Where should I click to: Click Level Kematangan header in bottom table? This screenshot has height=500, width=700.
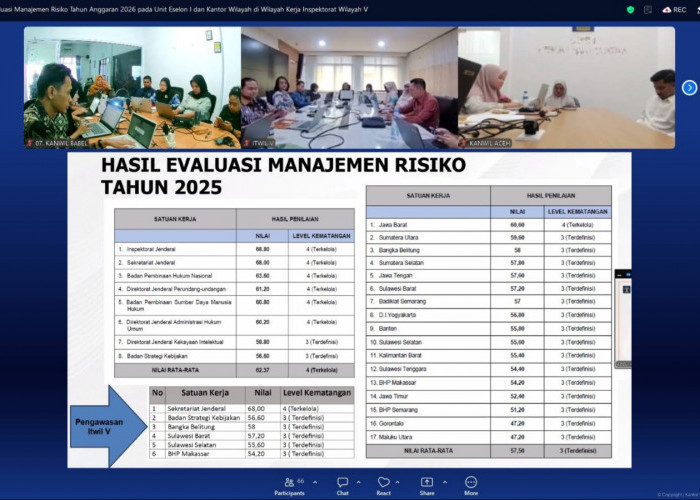coord(317,393)
